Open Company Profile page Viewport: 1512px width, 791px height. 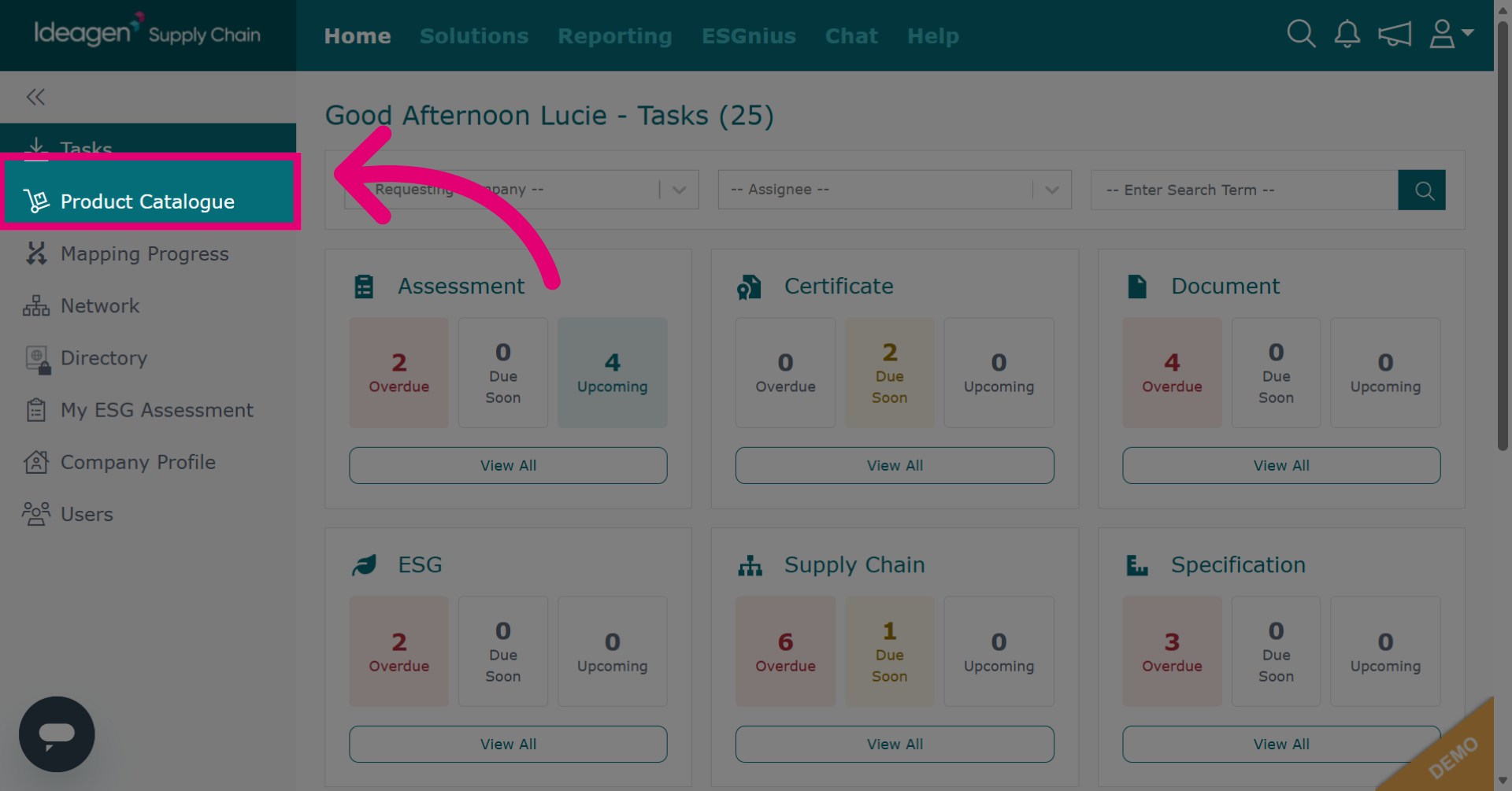click(x=148, y=462)
